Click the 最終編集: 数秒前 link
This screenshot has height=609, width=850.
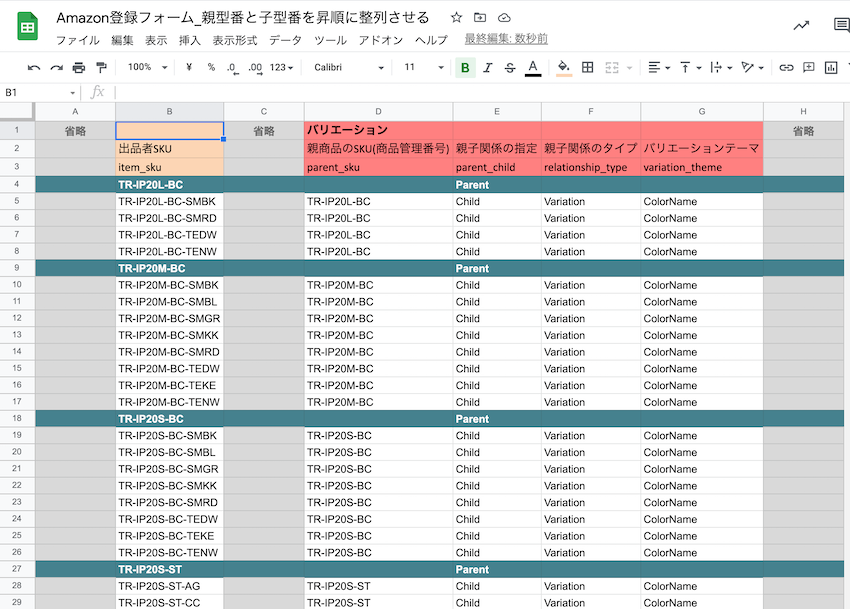(505, 39)
